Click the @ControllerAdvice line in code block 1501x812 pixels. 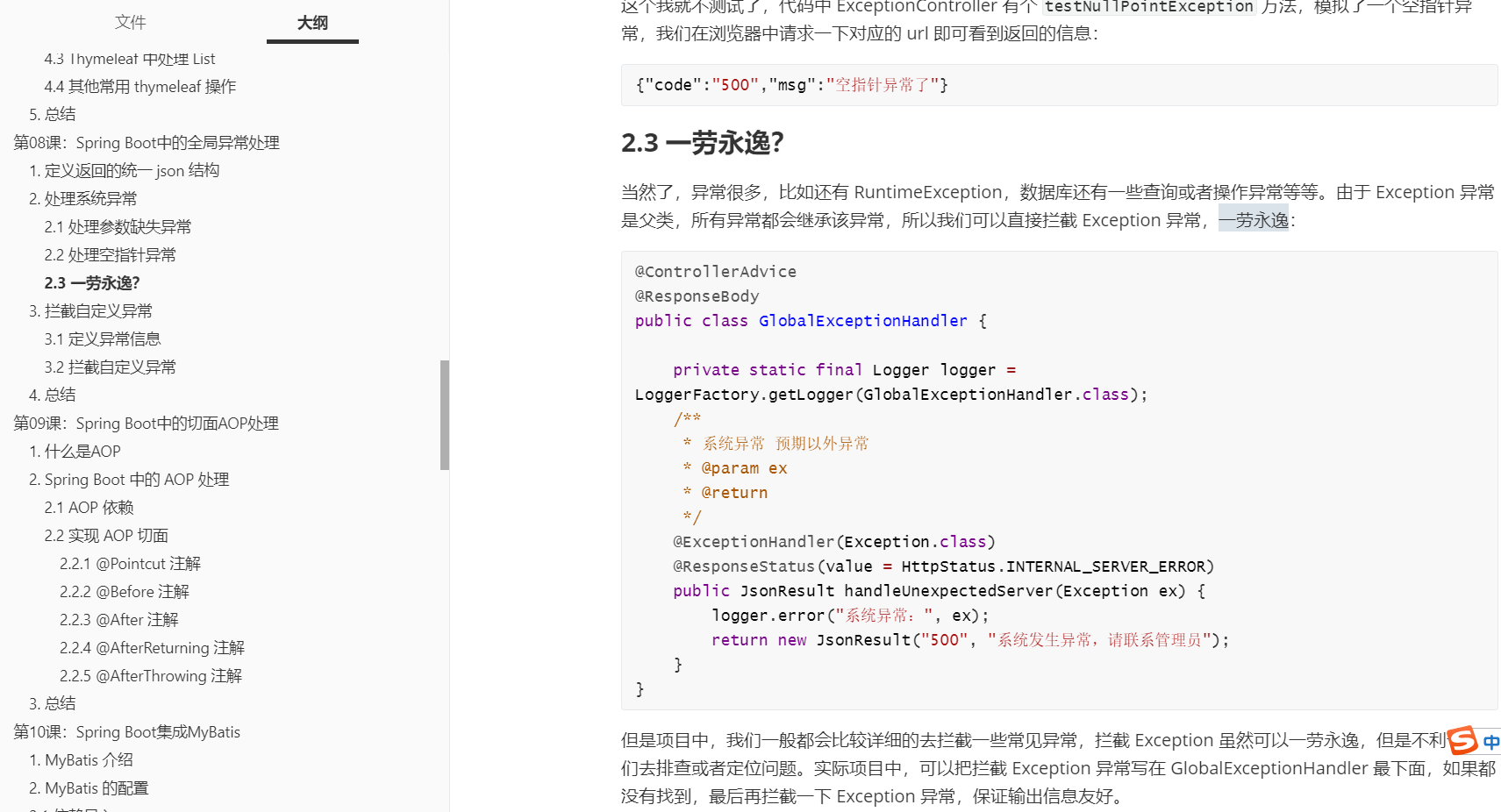point(716,272)
